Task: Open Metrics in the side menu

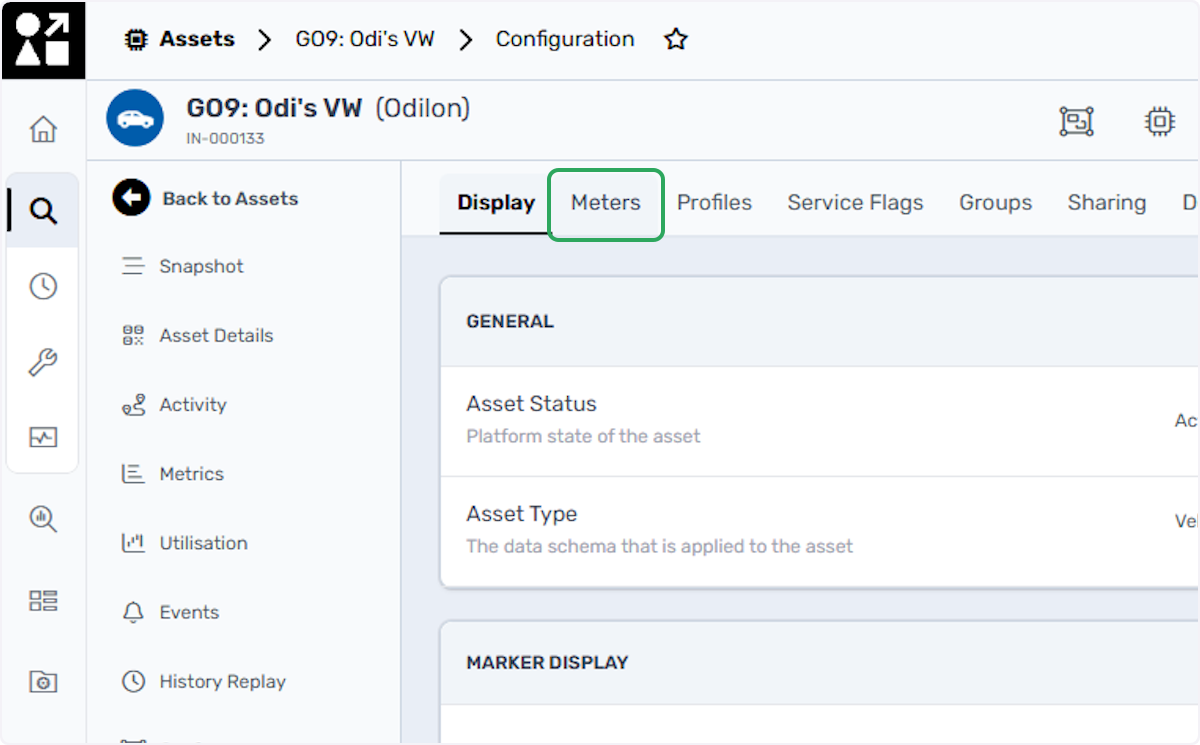Action: point(191,474)
